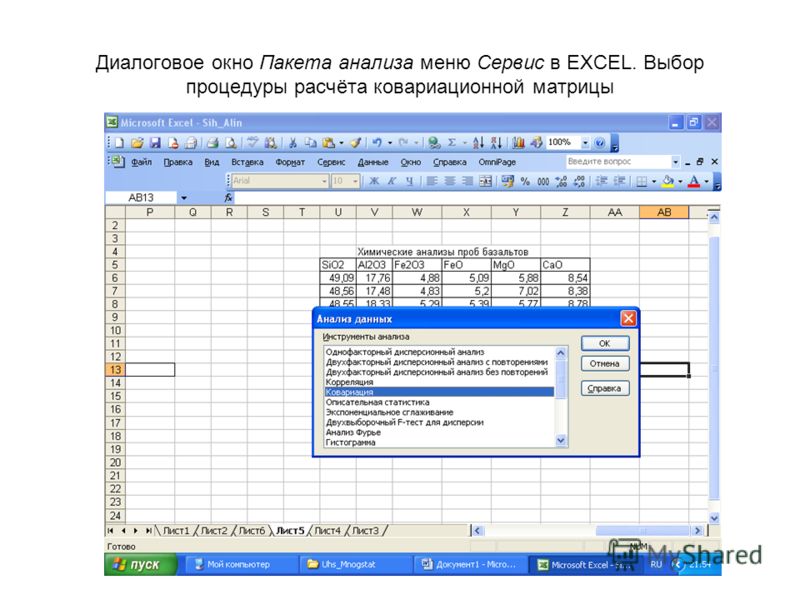Select column header W
Viewport: 800px width, 600px height.
[417, 212]
